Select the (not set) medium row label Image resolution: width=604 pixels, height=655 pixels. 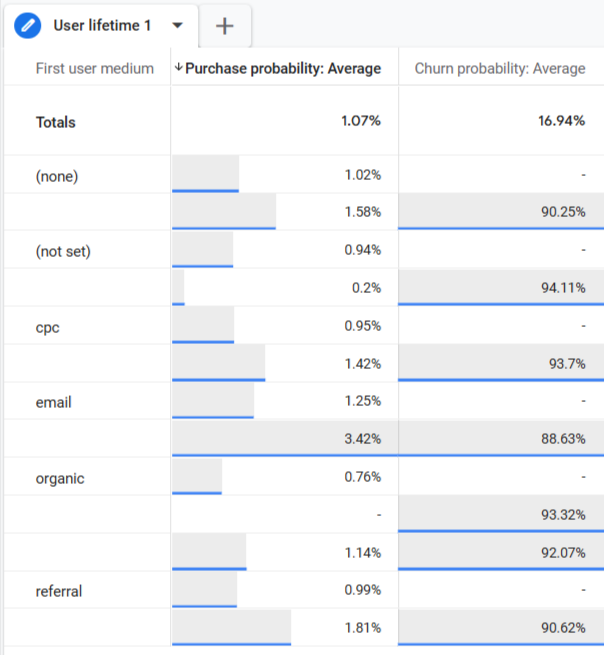click(x=63, y=251)
